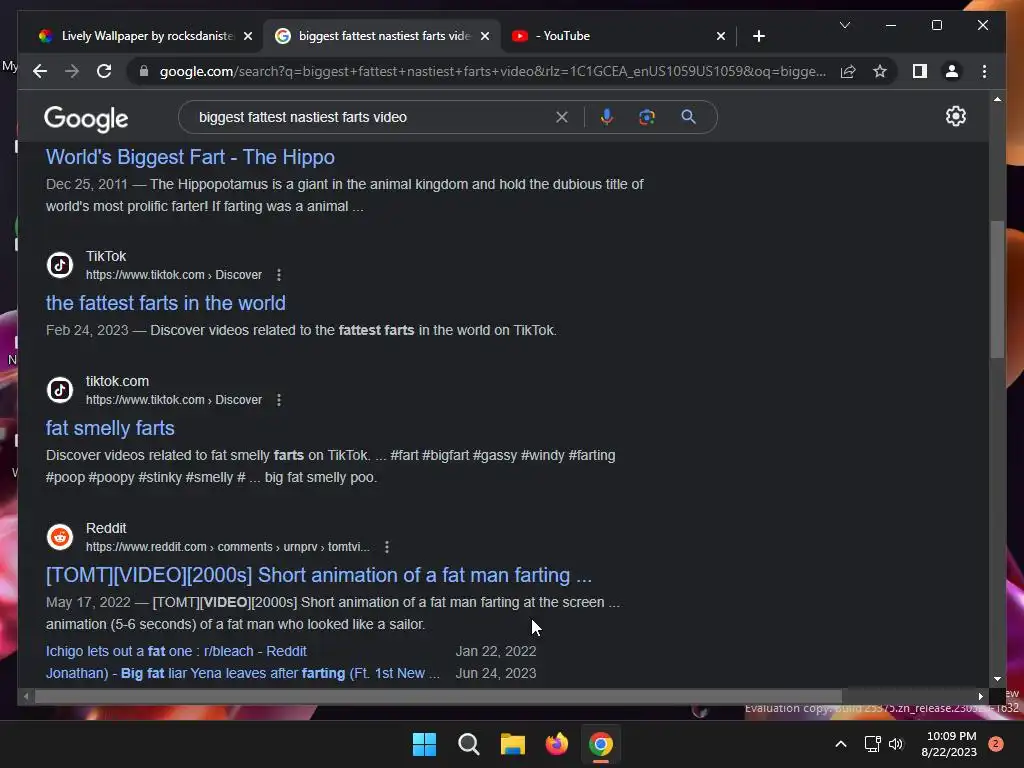Click the browser forward arrow
The width and height of the screenshot is (1024, 768).
72,71
